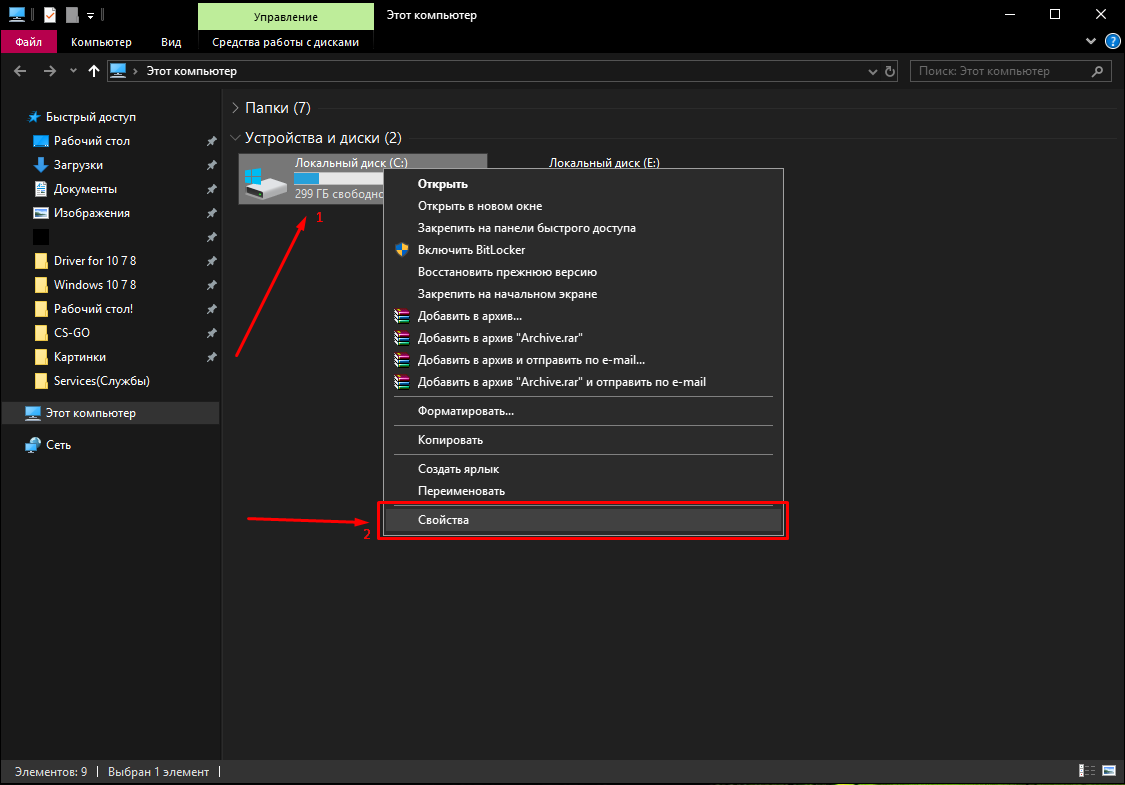Choose Свойства in the context menu
1125x785 pixels.
[x=583, y=520]
